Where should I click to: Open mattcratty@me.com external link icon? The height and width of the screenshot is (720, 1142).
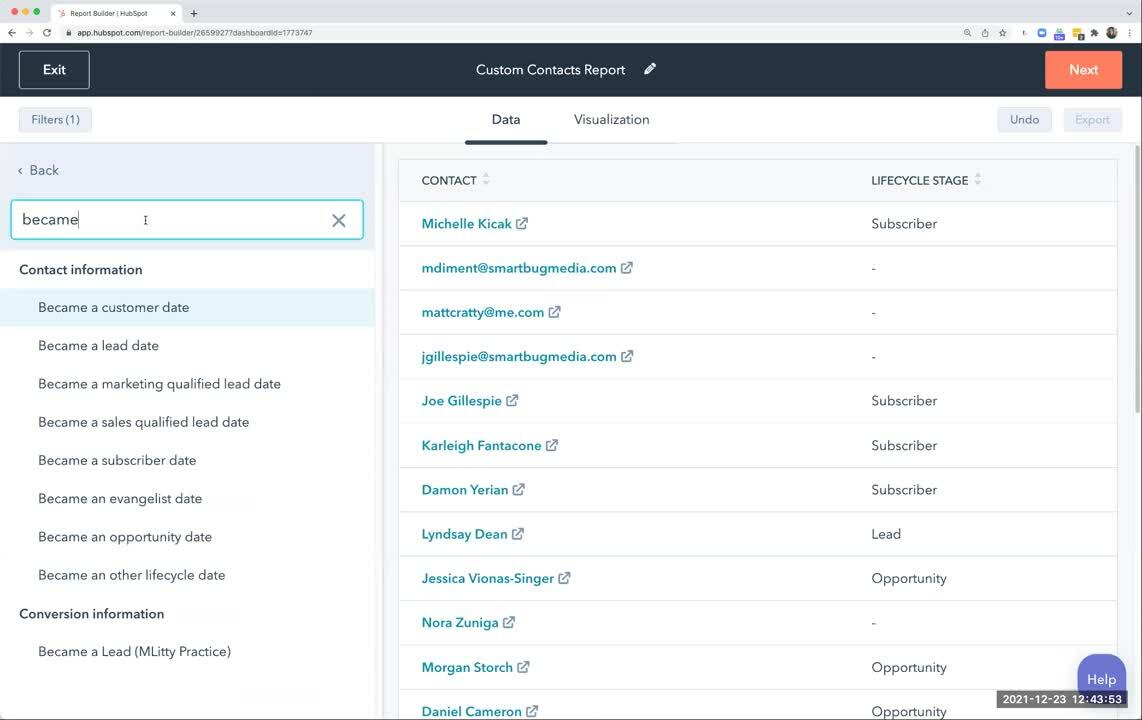pos(554,312)
